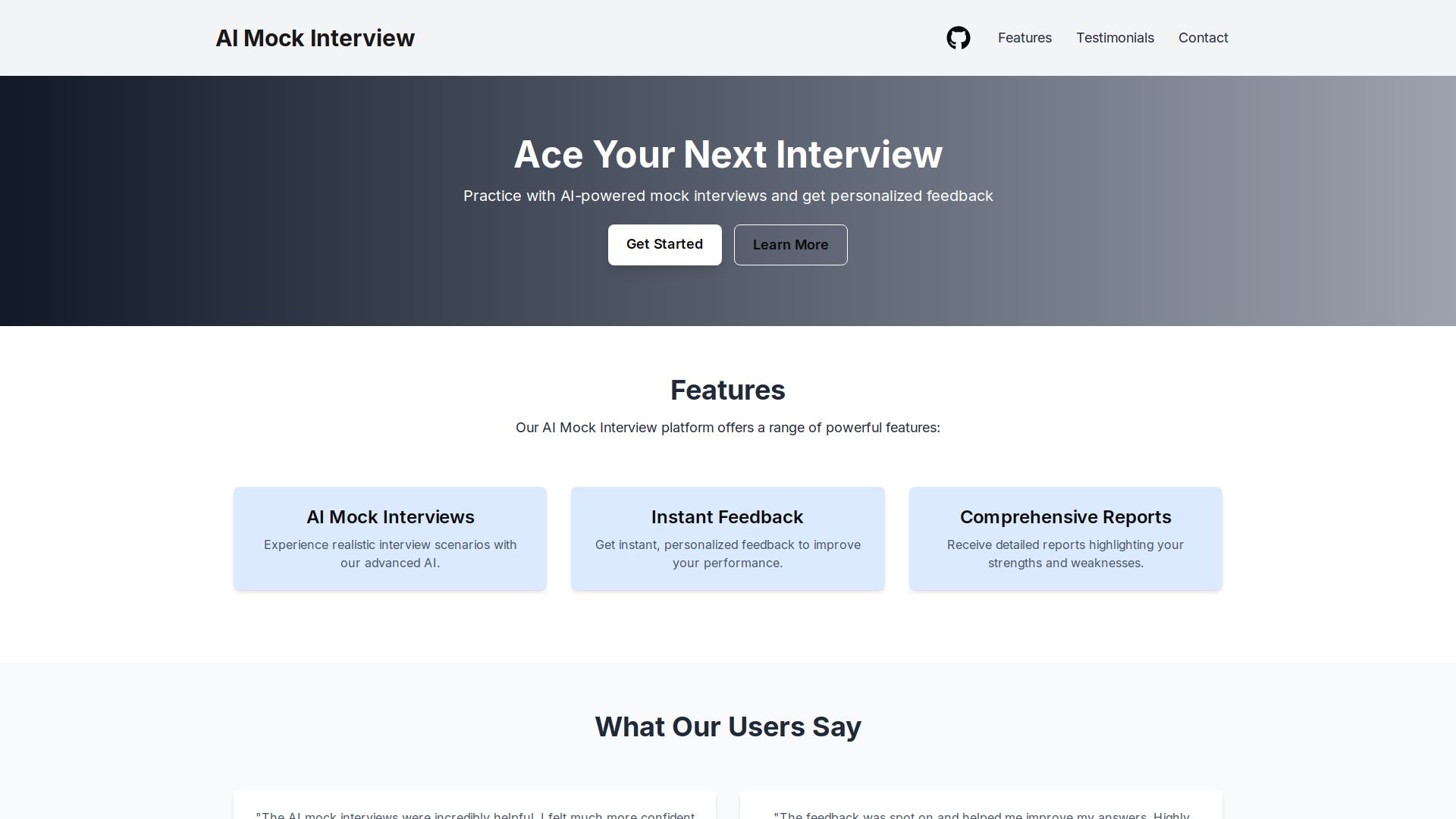The width and height of the screenshot is (1456, 819).
Task: Click the Comprehensive Reports card description
Action: click(x=1065, y=554)
